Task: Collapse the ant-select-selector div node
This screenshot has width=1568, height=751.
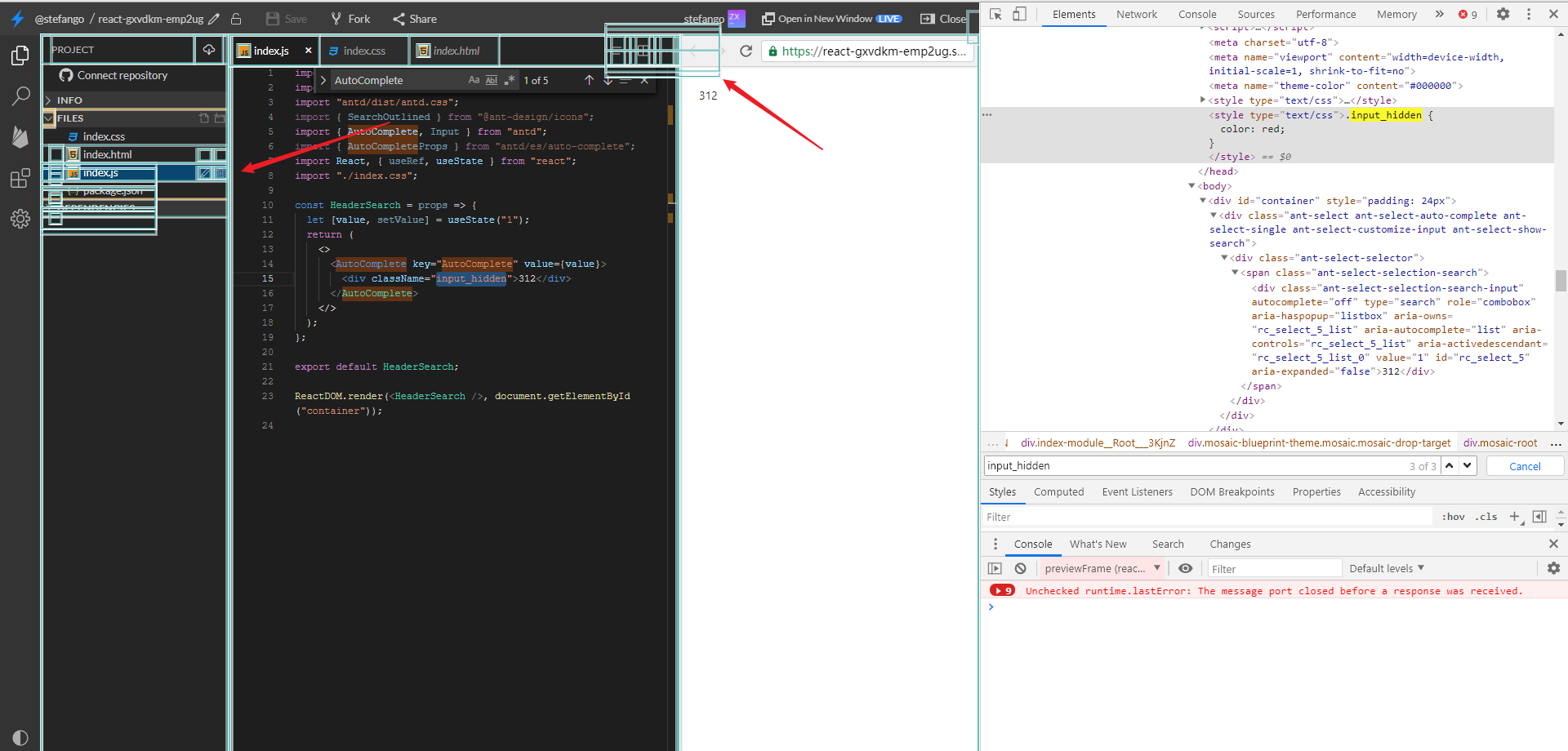Action: (1224, 258)
